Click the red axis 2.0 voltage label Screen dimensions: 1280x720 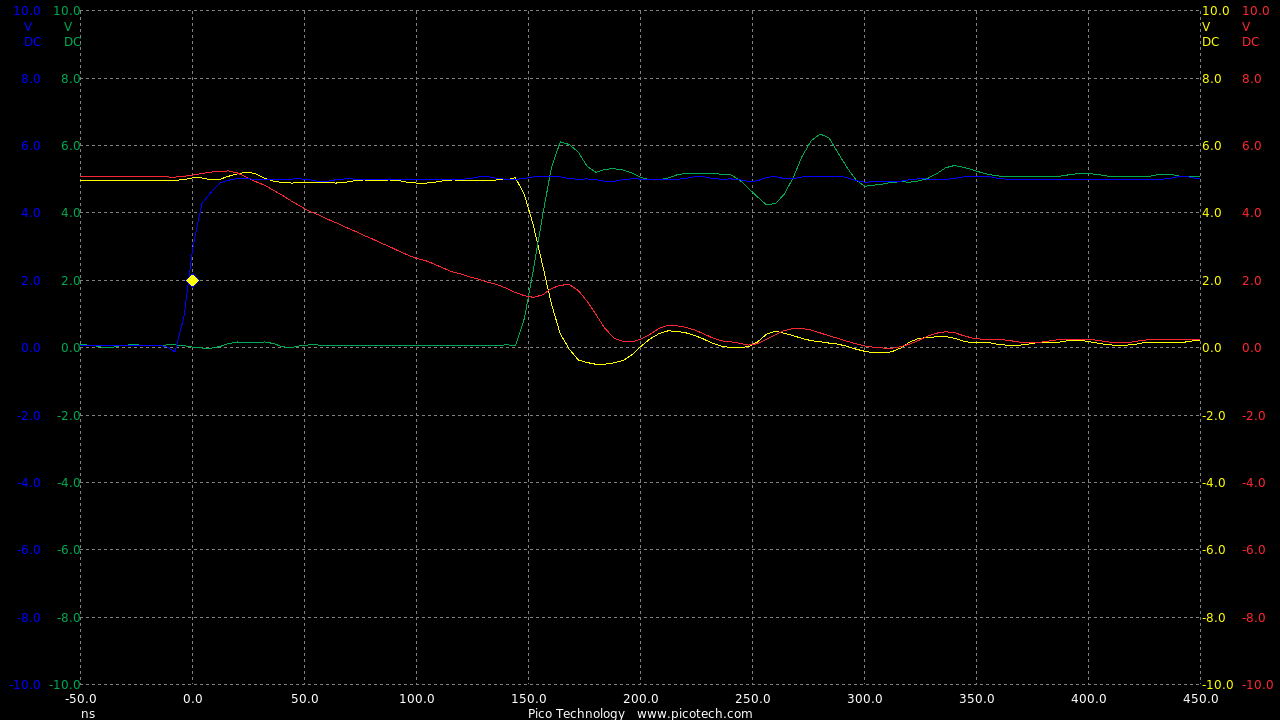click(x=1251, y=281)
